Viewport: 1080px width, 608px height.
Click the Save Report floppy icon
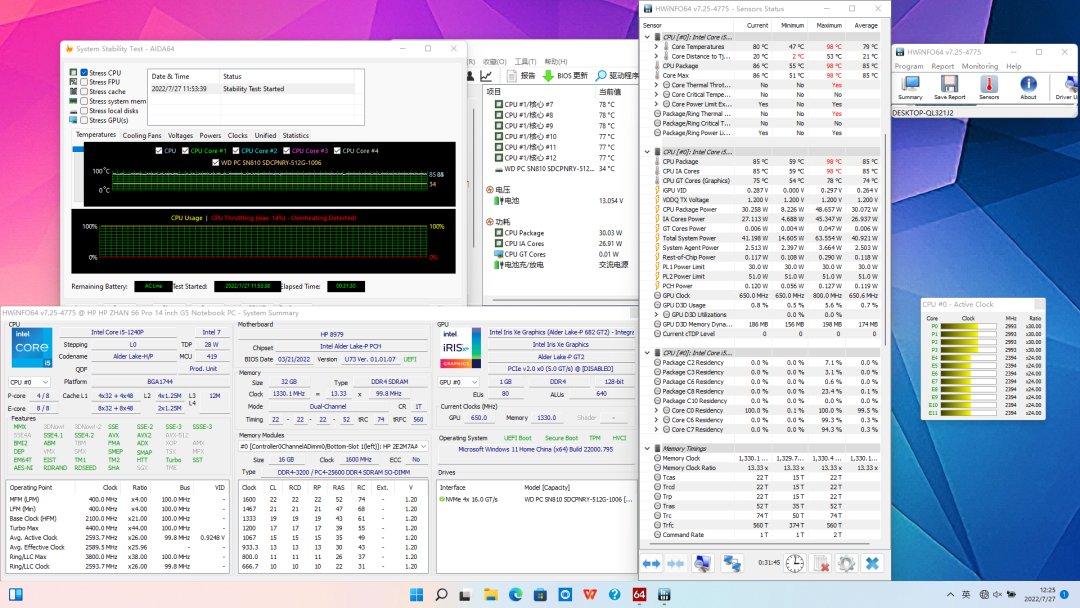(x=949, y=86)
